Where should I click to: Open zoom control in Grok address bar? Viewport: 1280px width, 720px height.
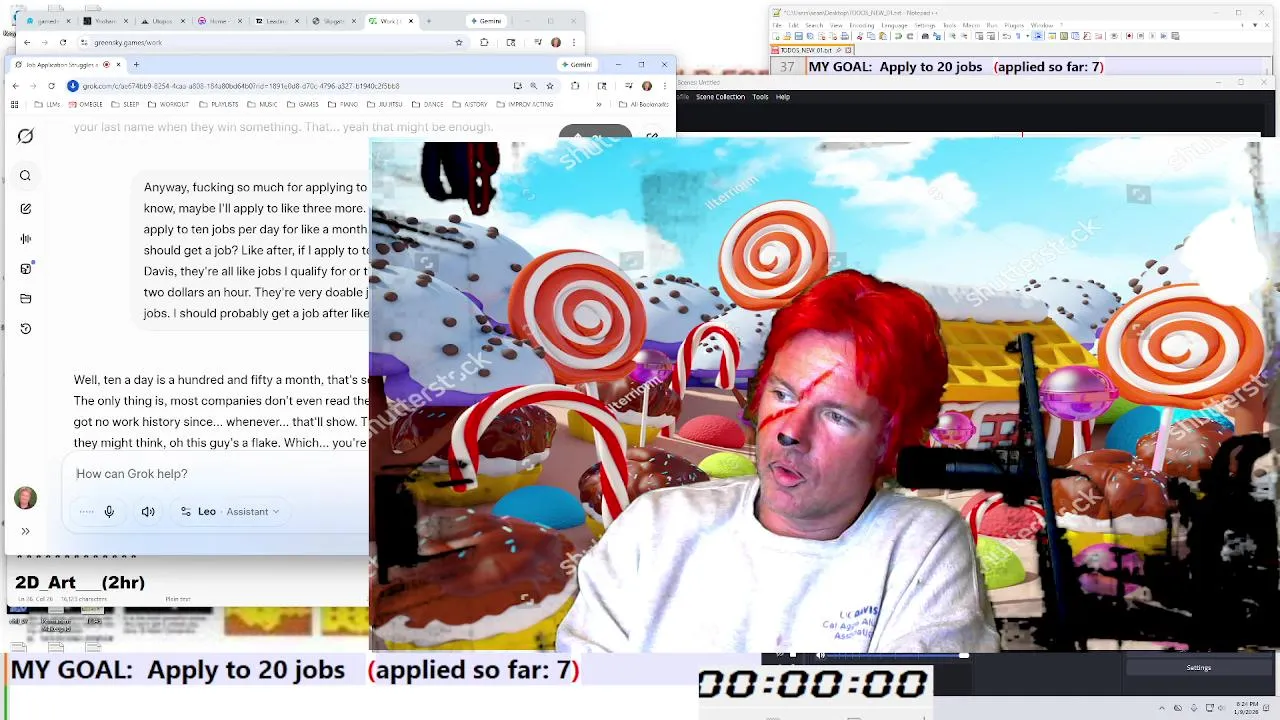coord(533,86)
